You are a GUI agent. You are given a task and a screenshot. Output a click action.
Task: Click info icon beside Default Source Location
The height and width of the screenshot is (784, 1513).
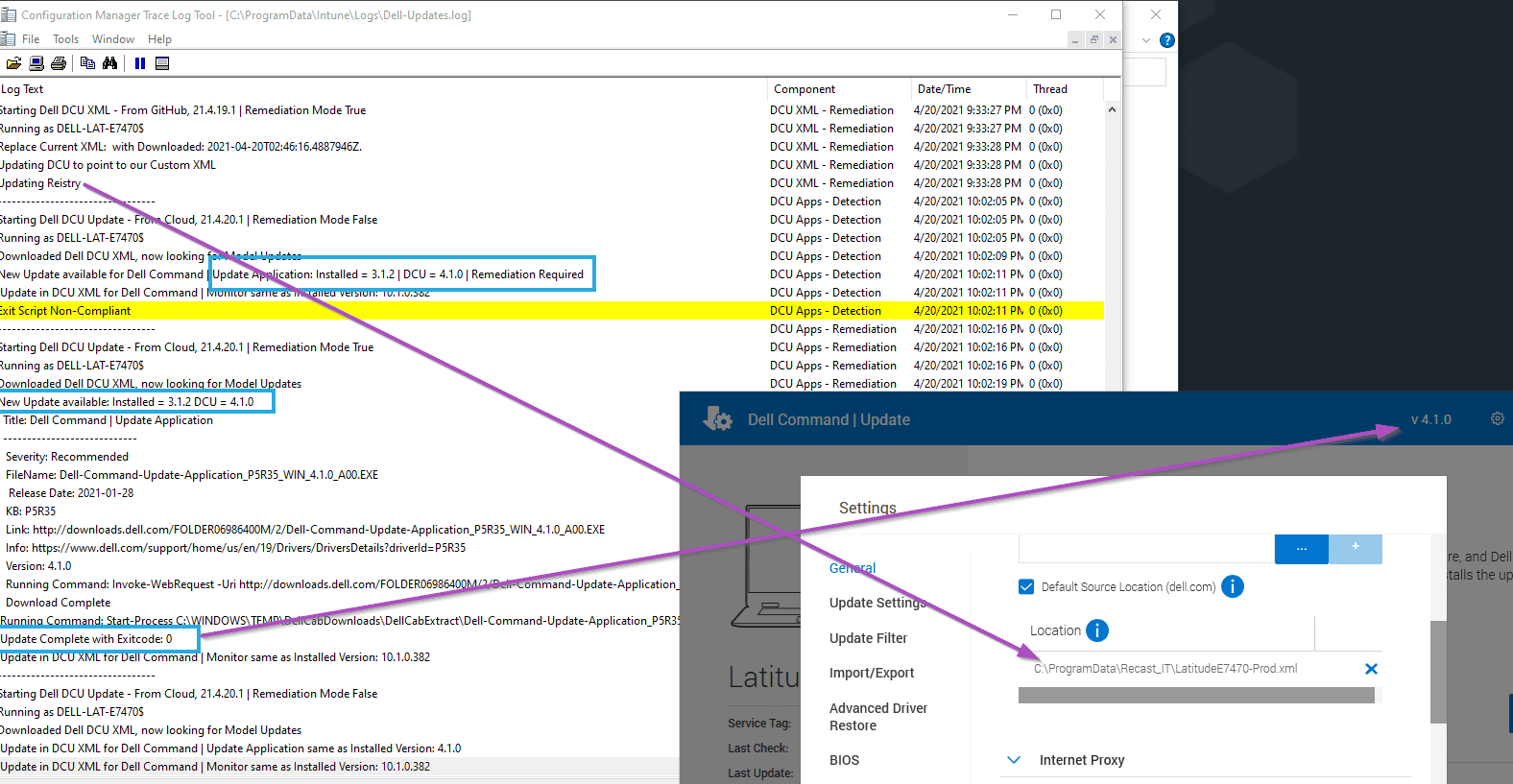pyautogui.click(x=1233, y=586)
